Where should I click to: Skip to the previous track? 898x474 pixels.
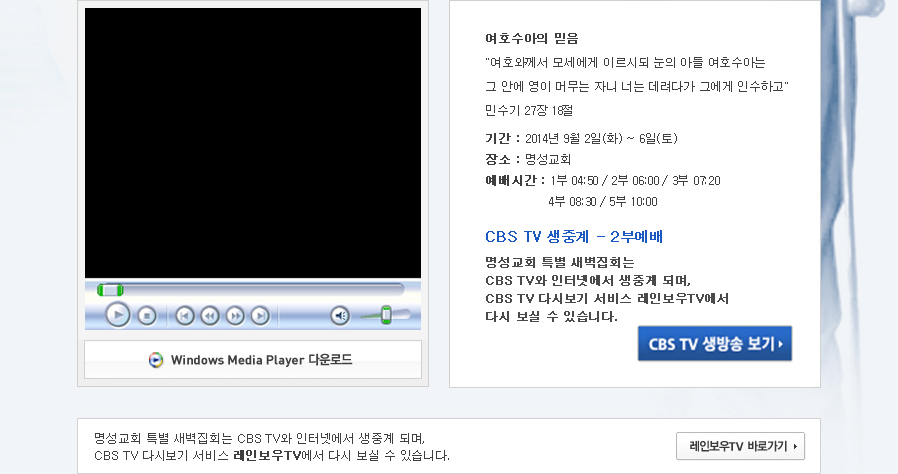pyautogui.click(x=184, y=316)
